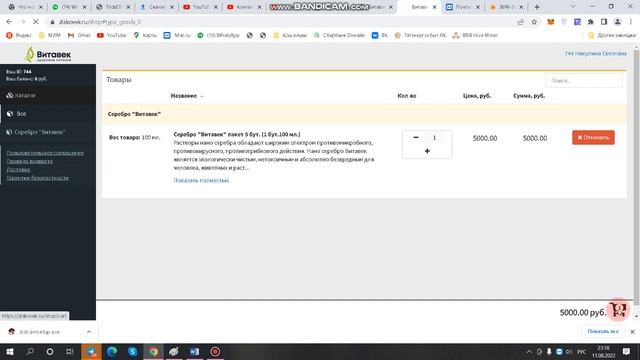Screen dimensions: 640x360
Task: Toggle the browser side panel icon
Action: point(604,22)
